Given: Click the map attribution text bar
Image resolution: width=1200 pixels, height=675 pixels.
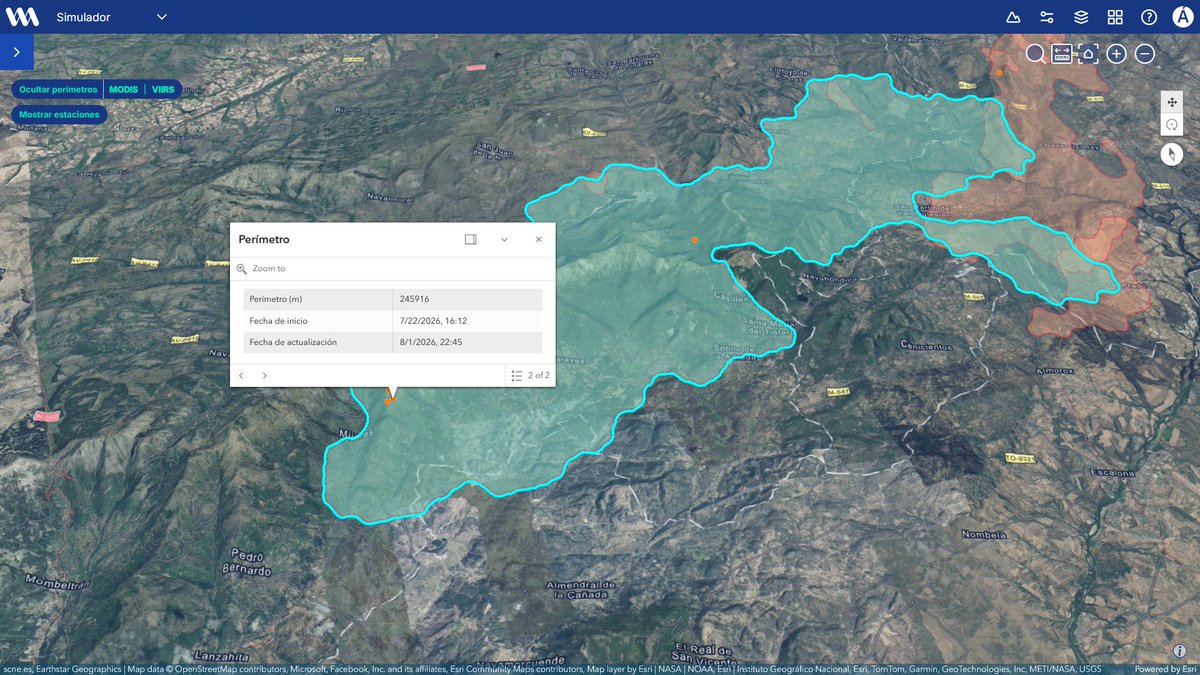Looking at the screenshot, I should click(x=552, y=669).
